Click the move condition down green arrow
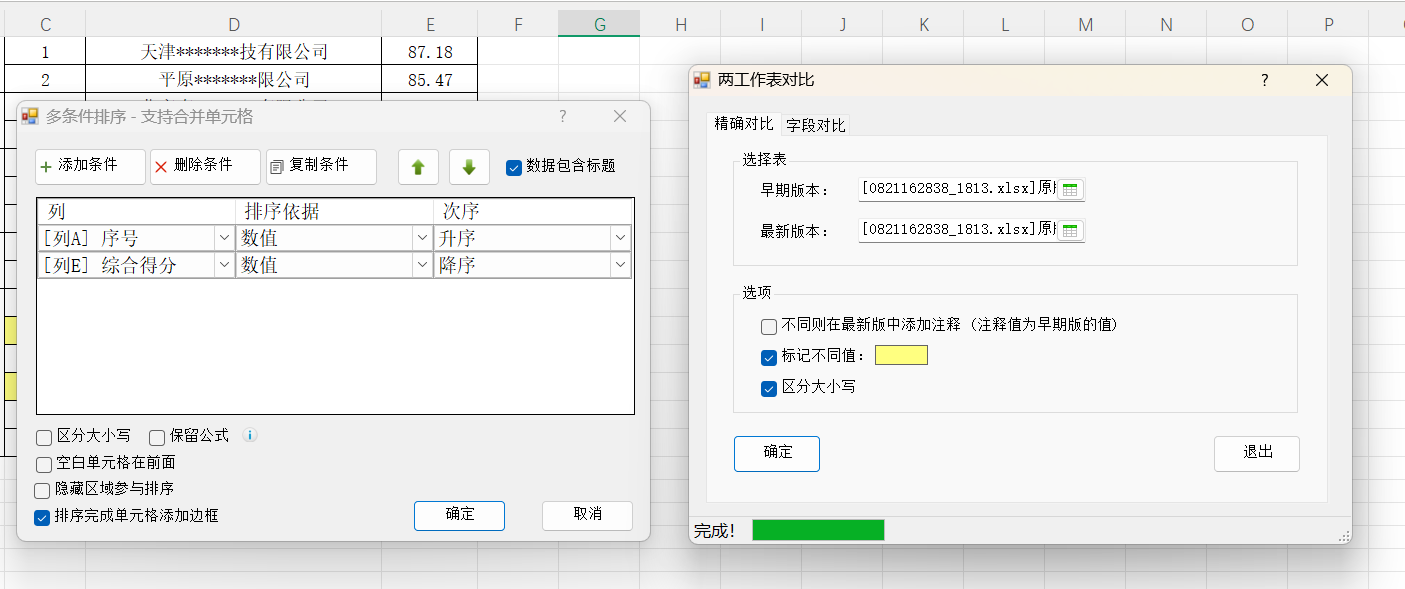 coord(469,167)
